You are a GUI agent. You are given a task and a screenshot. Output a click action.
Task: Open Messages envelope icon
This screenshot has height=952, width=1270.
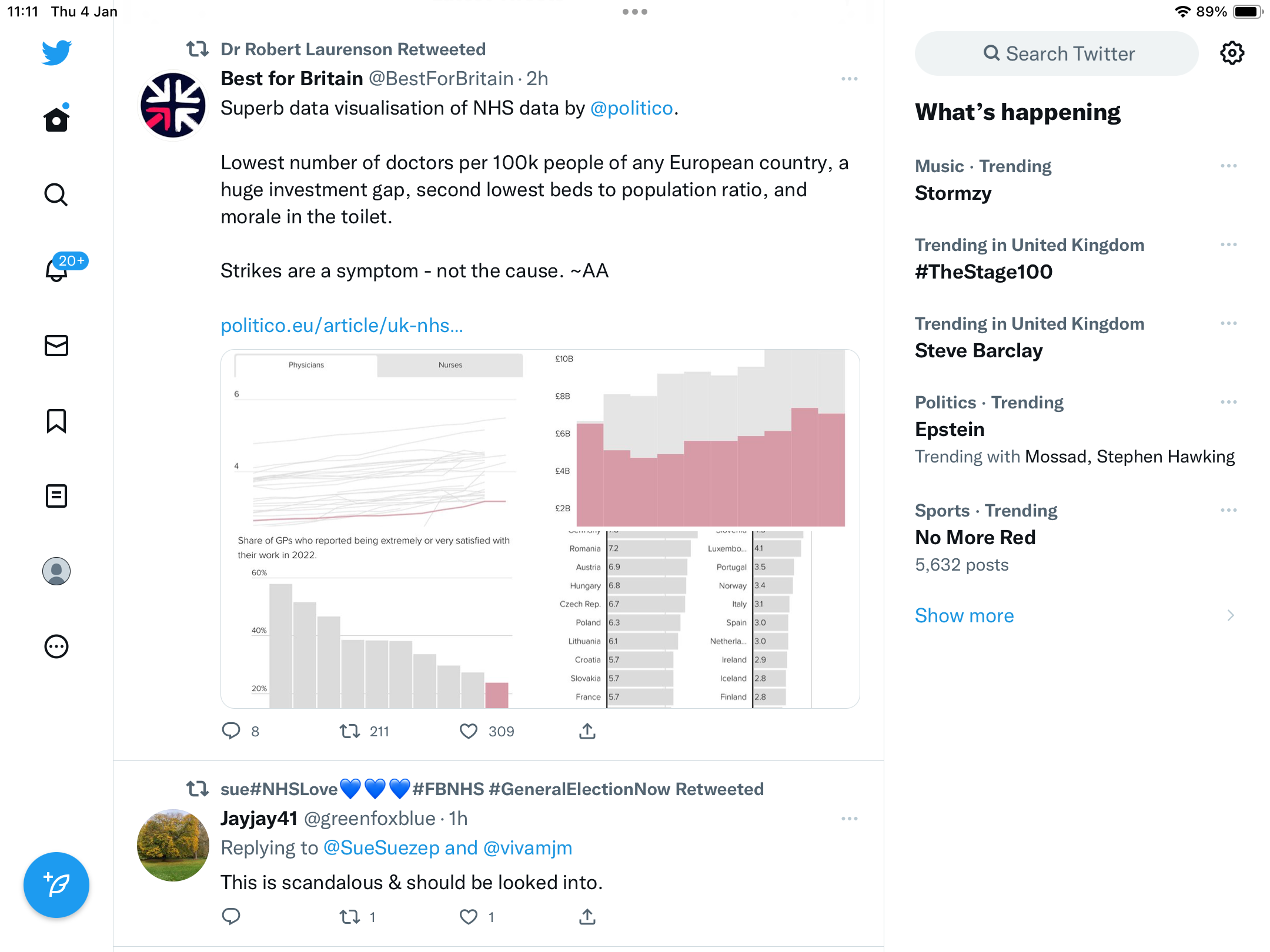click(56, 346)
